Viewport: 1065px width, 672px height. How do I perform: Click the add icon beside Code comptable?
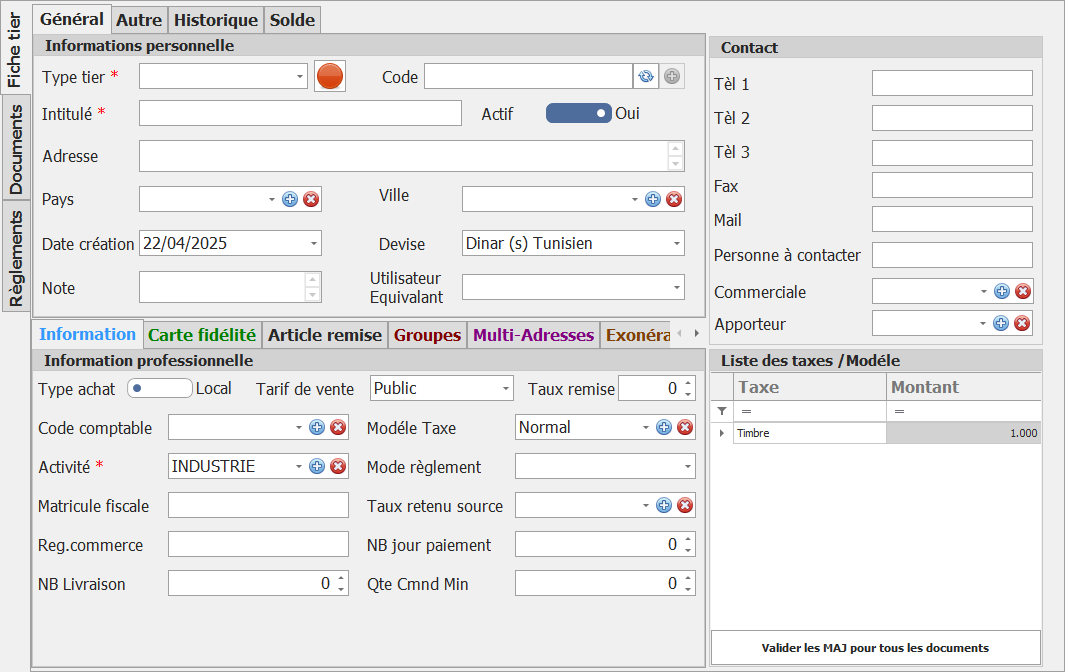point(317,427)
